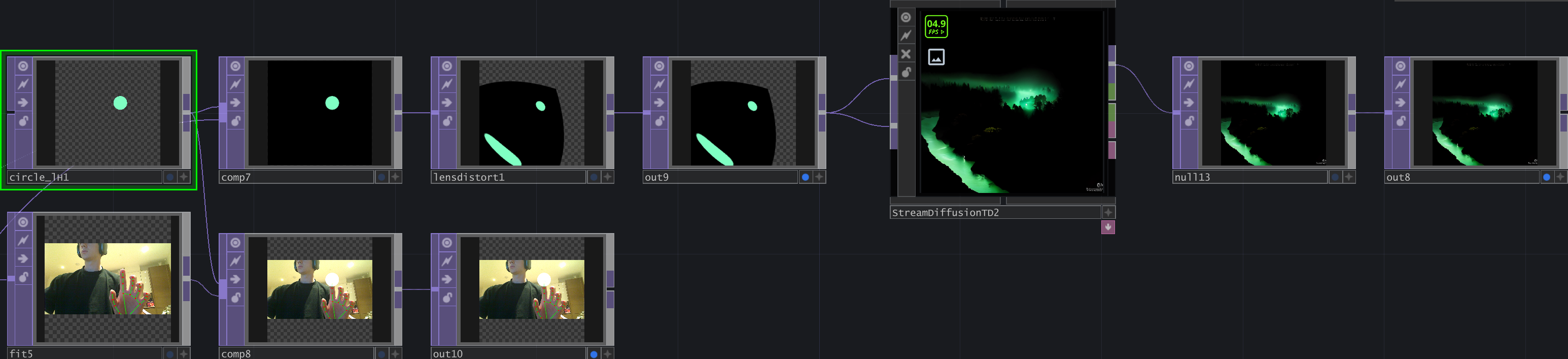Toggle the plus viewer icon on circle_1H1

click(x=184, y=177)
